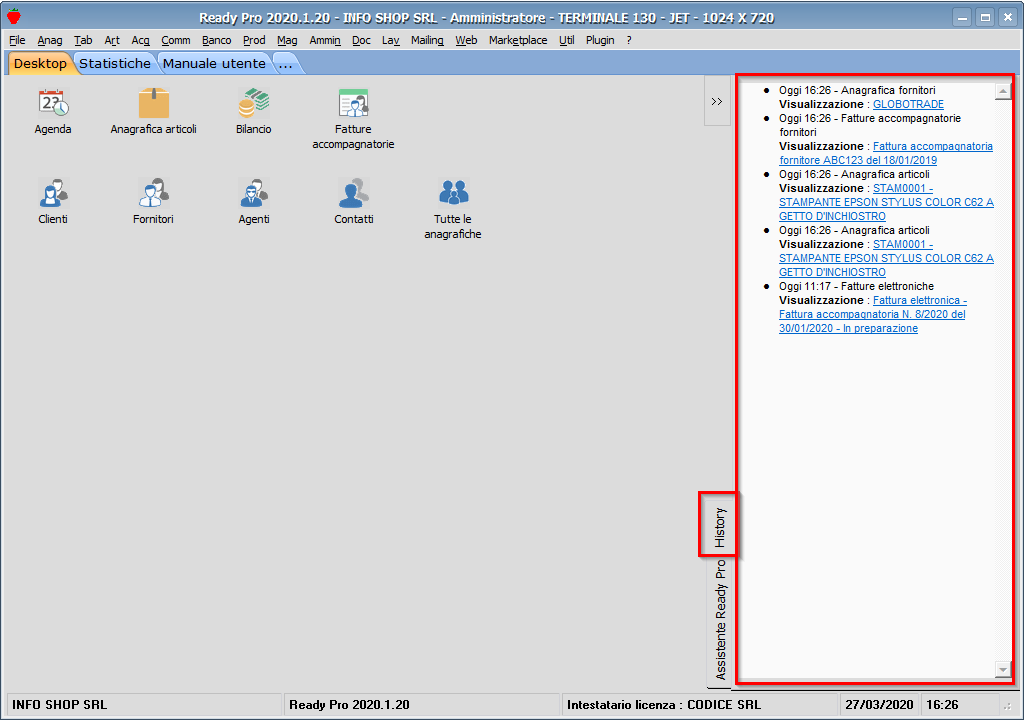Open the Mailing menu

pyautogui.click(x=427, y=40)
